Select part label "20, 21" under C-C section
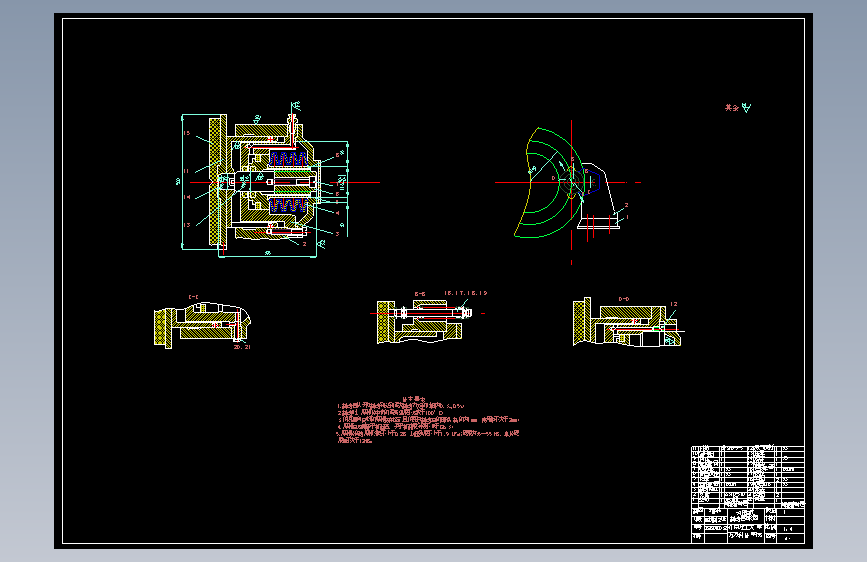This screenshot has height=562, width=867. coord(242,347)
